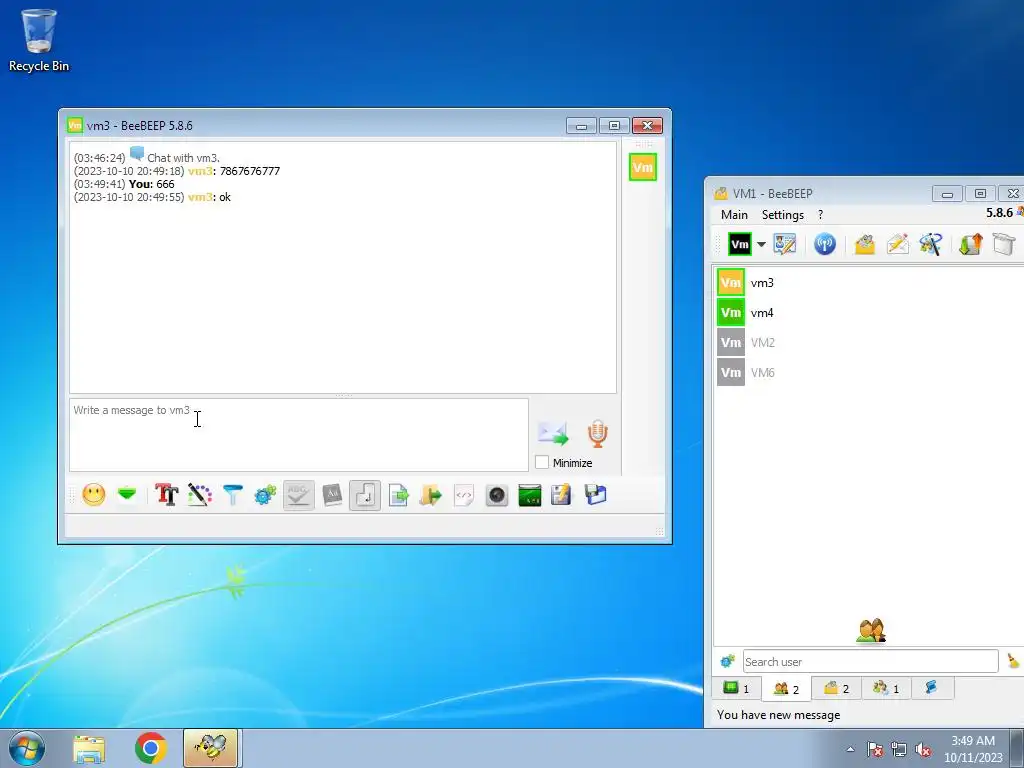Change chat font with the red T icon

pos(167,495)
